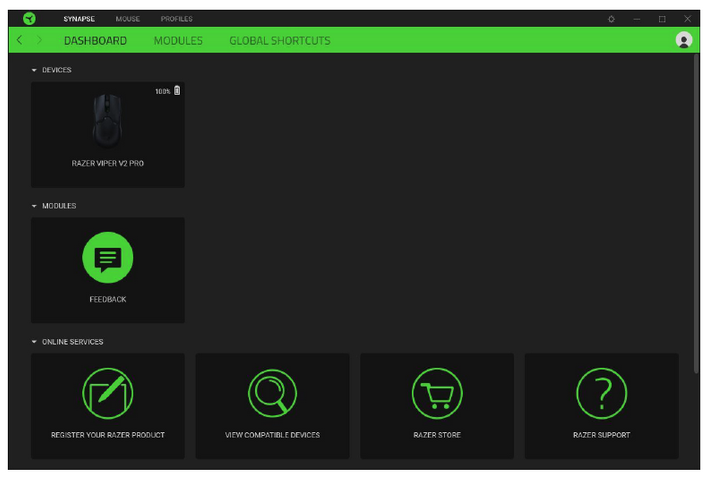This screenshot has height=477, width=710.
Task: Open the Global Shortcuts tab
Action: pos(280,40)
